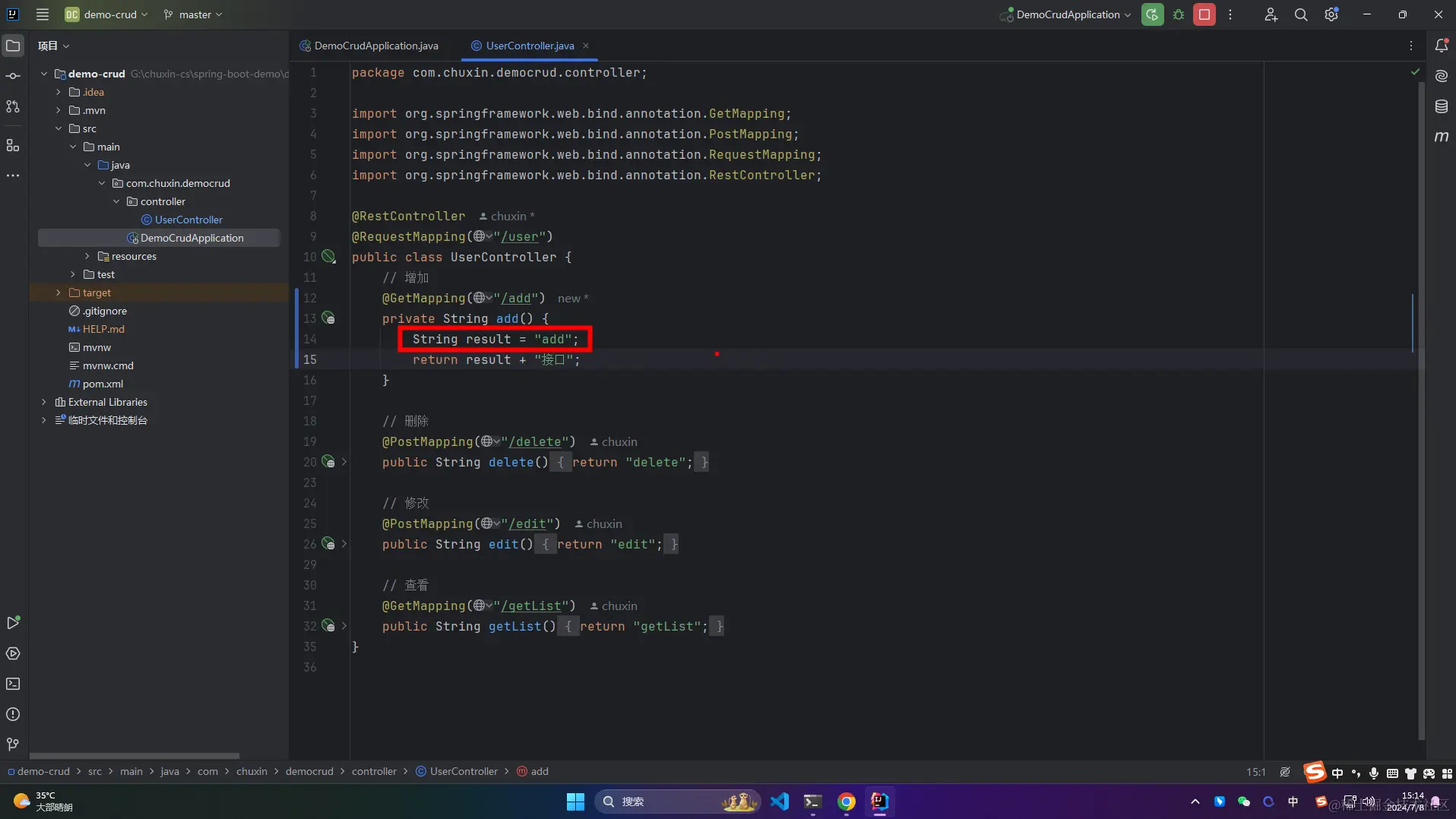Image resolution: width=1456 pixels, height=819 pixels.
Task: Open the Project tool window icon
Action: 13,46
